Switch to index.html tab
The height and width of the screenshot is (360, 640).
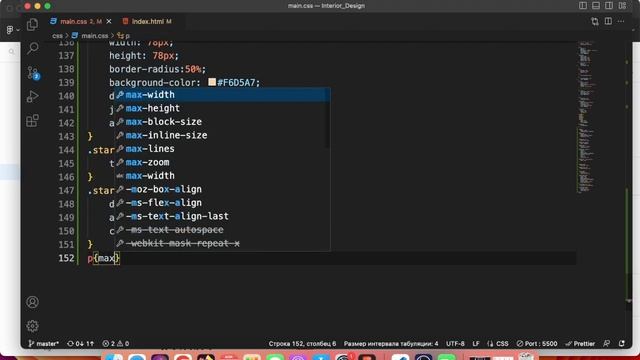tap(147, 21)
